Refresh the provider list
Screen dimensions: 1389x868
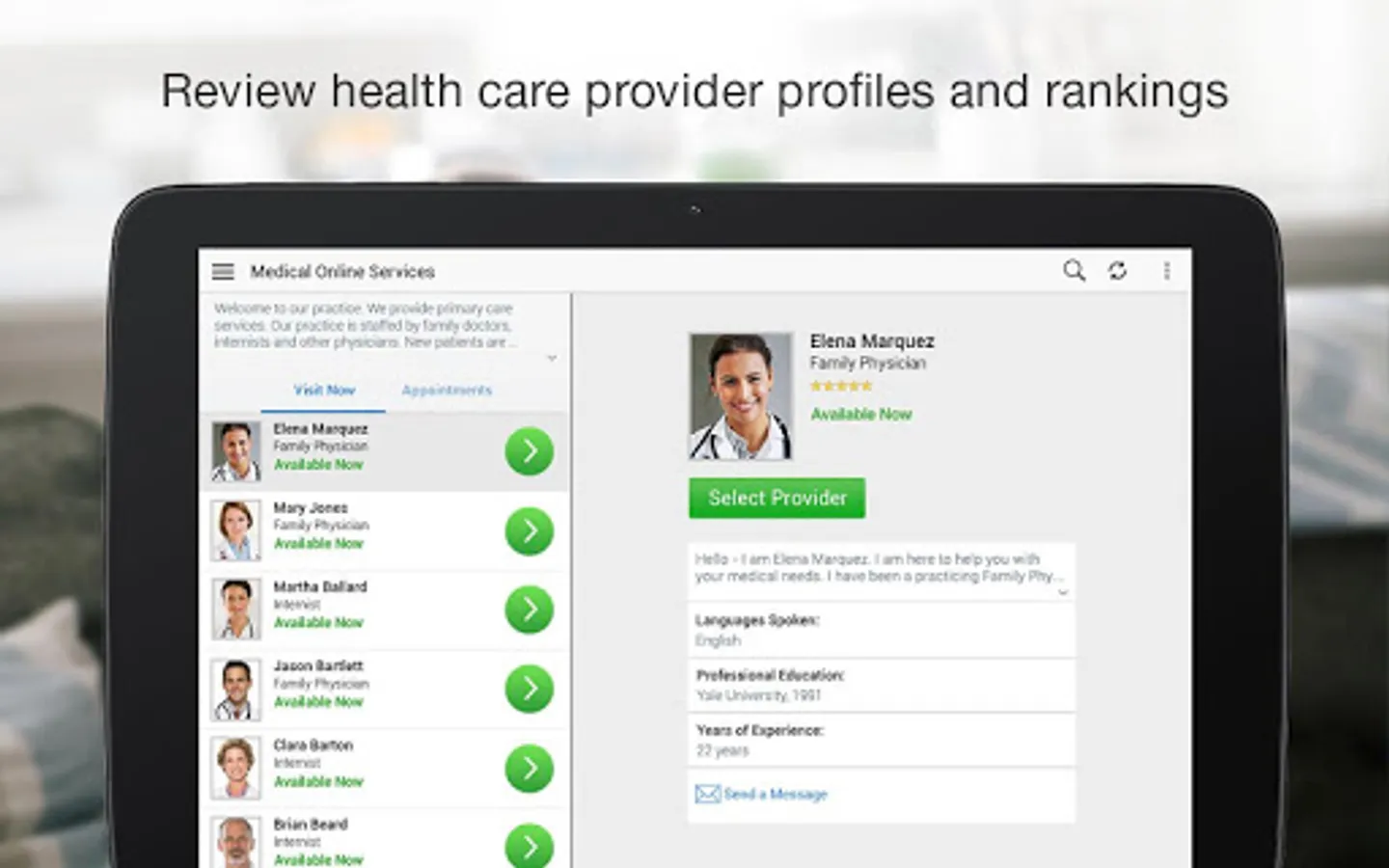[x=1117, y=271]
